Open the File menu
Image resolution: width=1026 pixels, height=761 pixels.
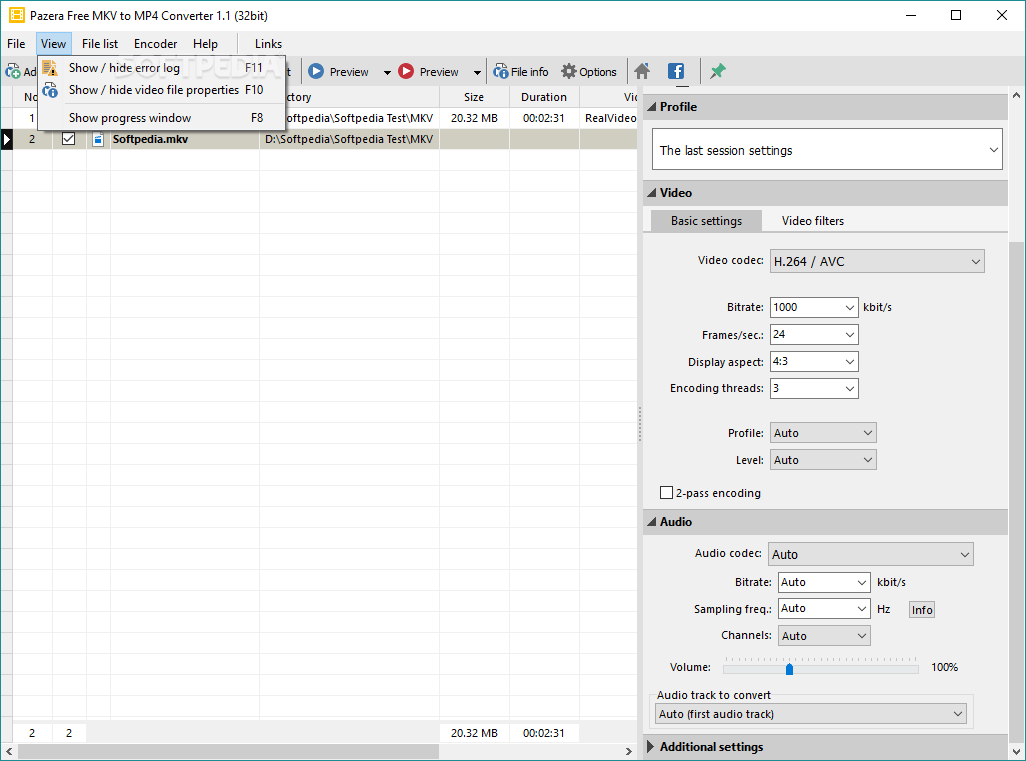coord(16,44)
